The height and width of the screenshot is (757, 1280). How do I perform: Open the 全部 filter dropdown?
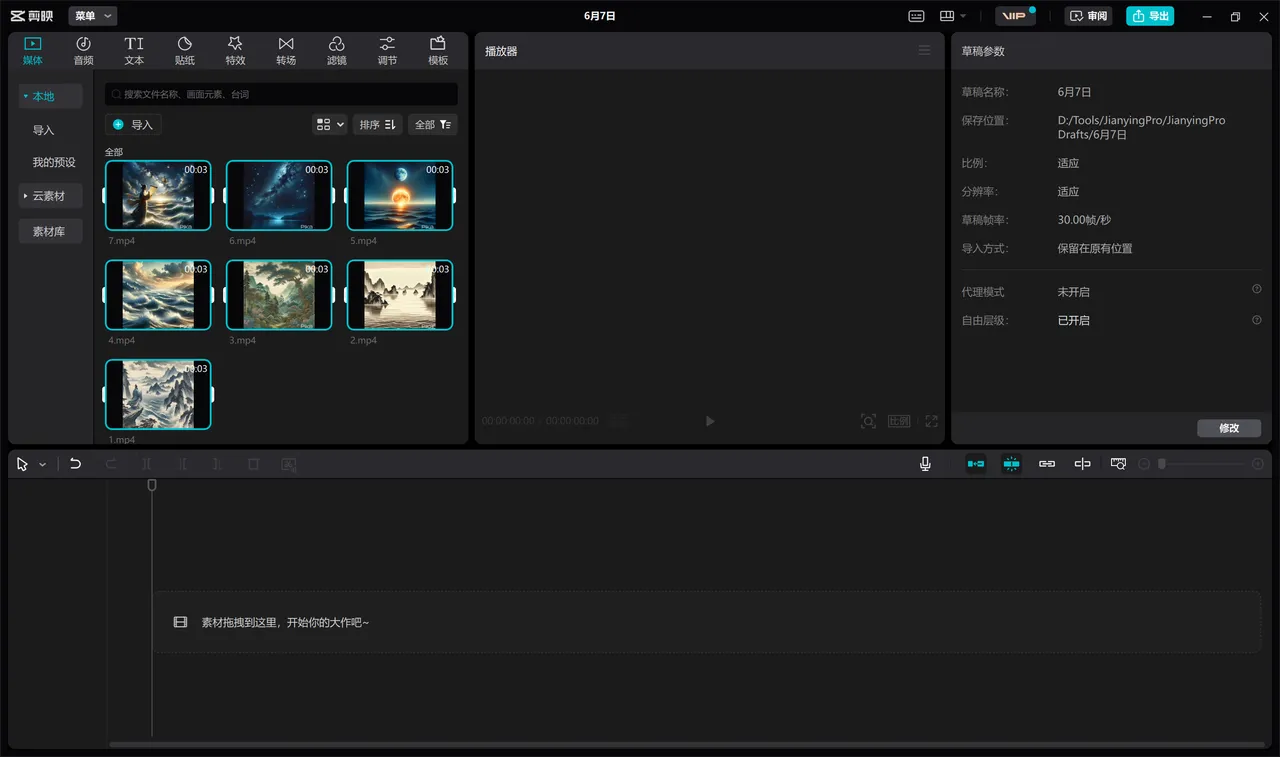[x=433, y=124]
